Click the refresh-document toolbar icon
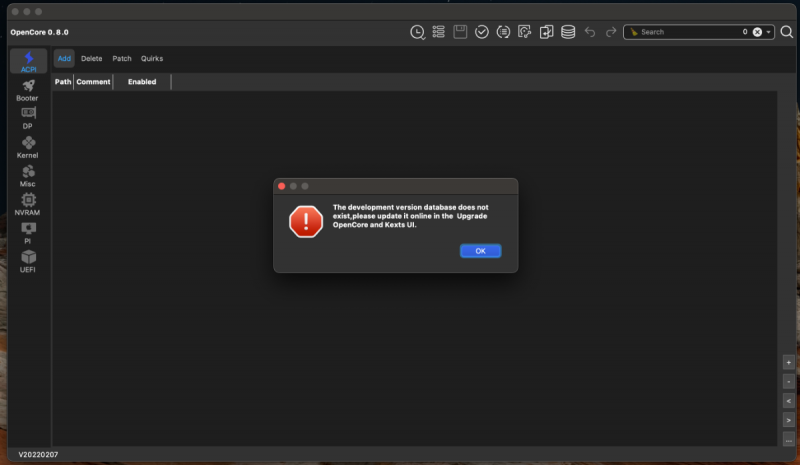The width and height of the screenshot is (800, 465). pyautogui.click(x=524, y=32)
